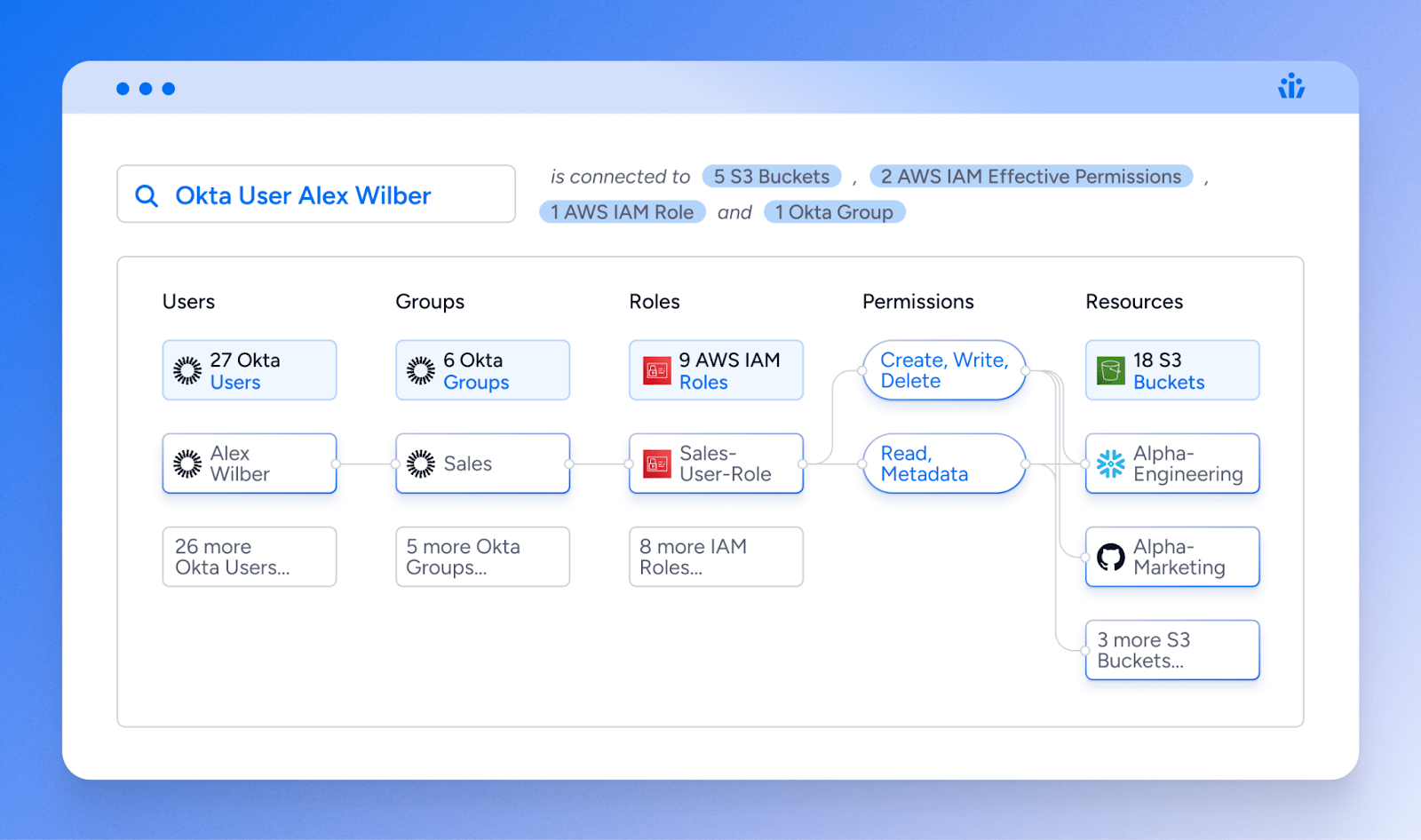Click the GitHub icon on Alpha-Marketing

(1111, 557)
